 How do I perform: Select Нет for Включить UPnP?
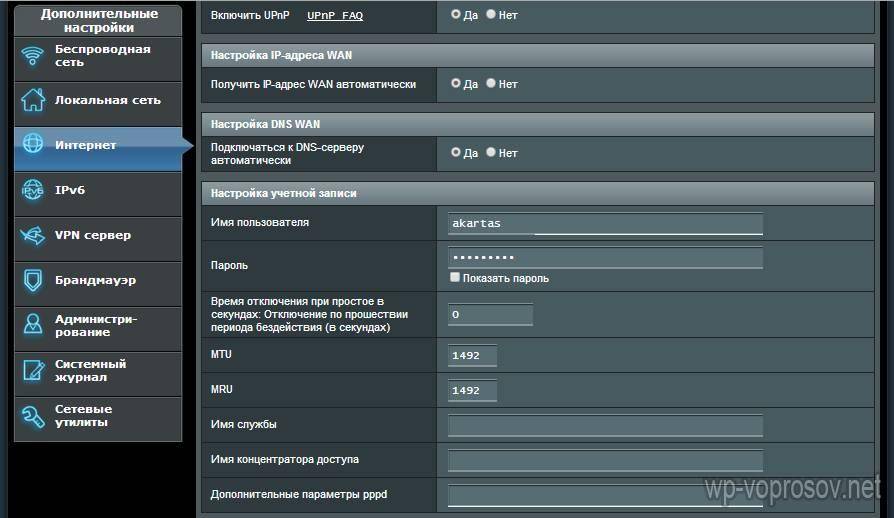pos(491,15)
